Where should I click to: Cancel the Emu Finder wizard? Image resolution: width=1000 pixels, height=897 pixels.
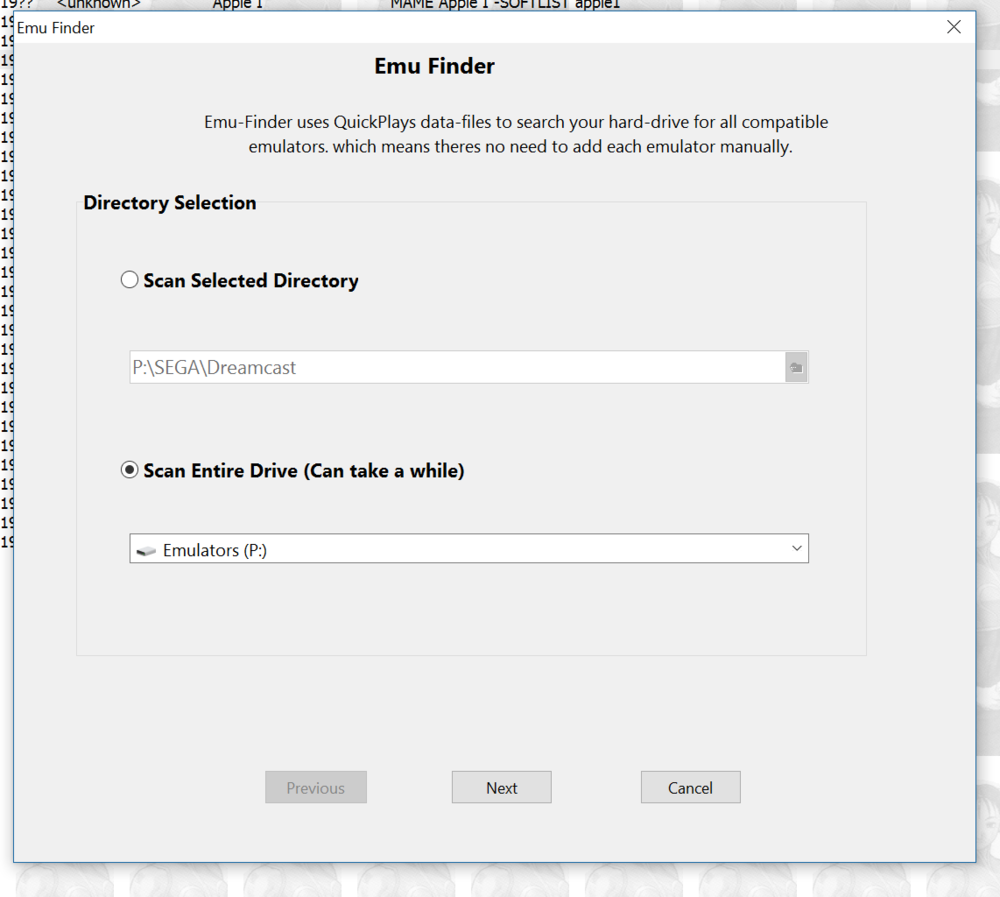pyautogui.click(x=690, y=788)
